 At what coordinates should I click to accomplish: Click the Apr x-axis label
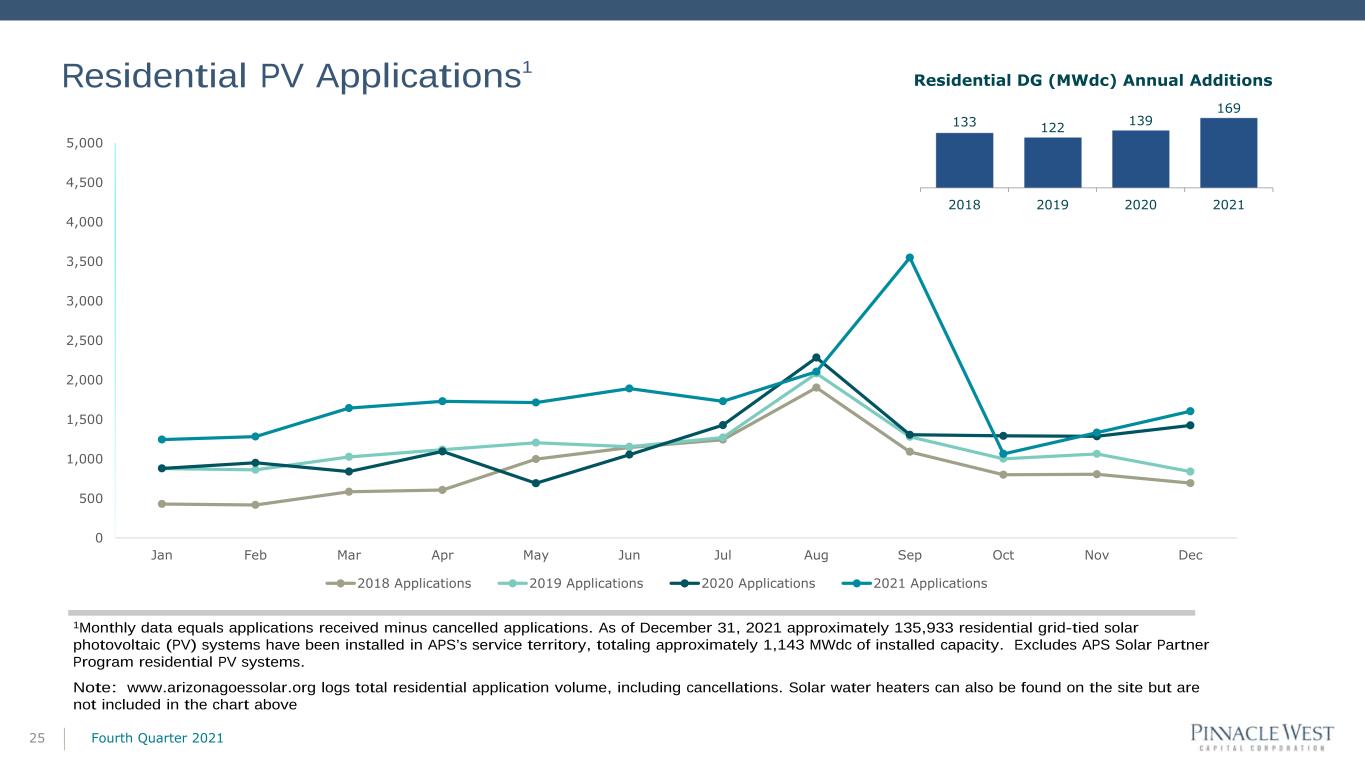[x=442, y=555]
